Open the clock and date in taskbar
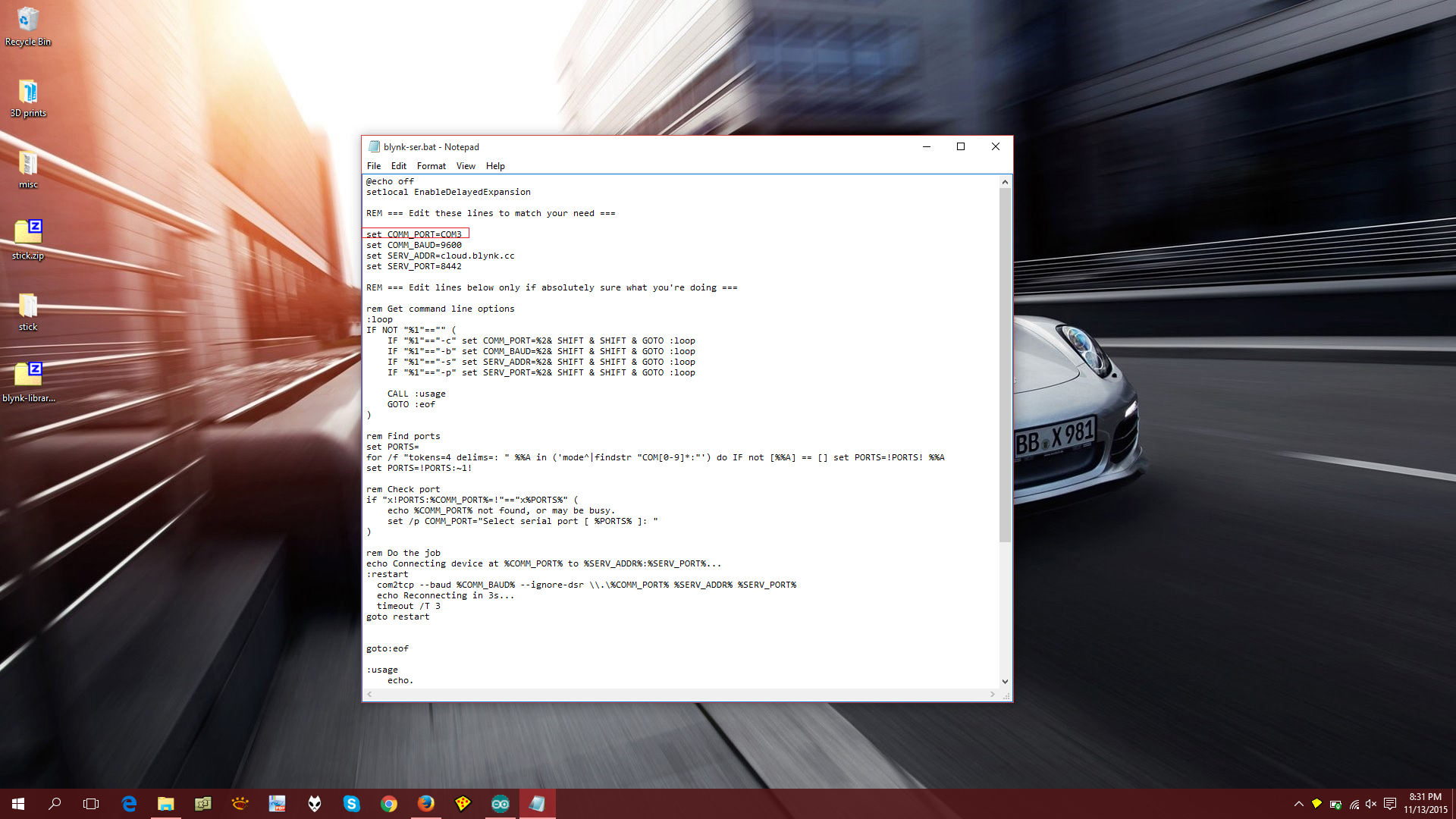This screenshot has height=819, width=1456. point(1425,804)
